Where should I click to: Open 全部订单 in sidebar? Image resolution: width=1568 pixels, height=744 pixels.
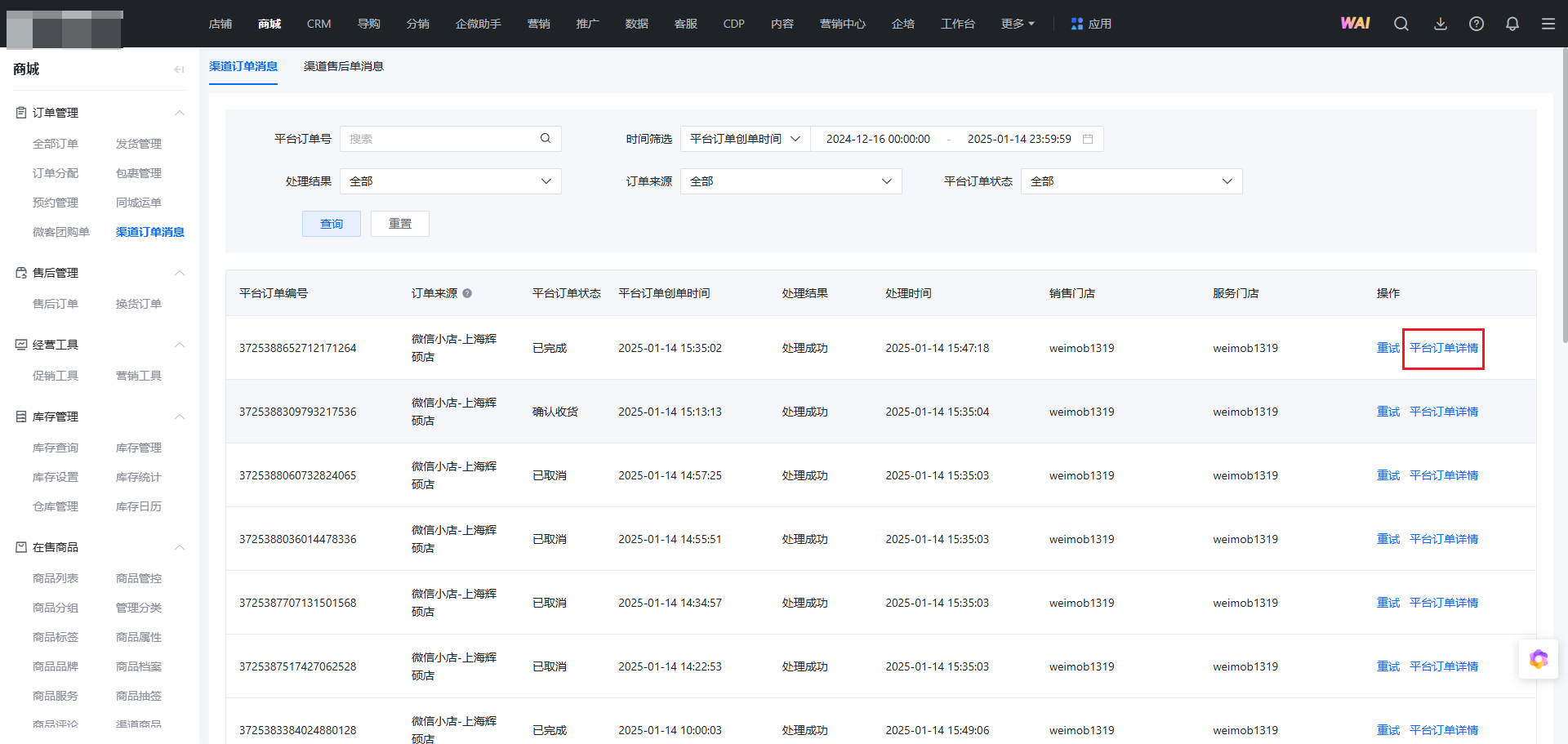(x=56, y=144)
